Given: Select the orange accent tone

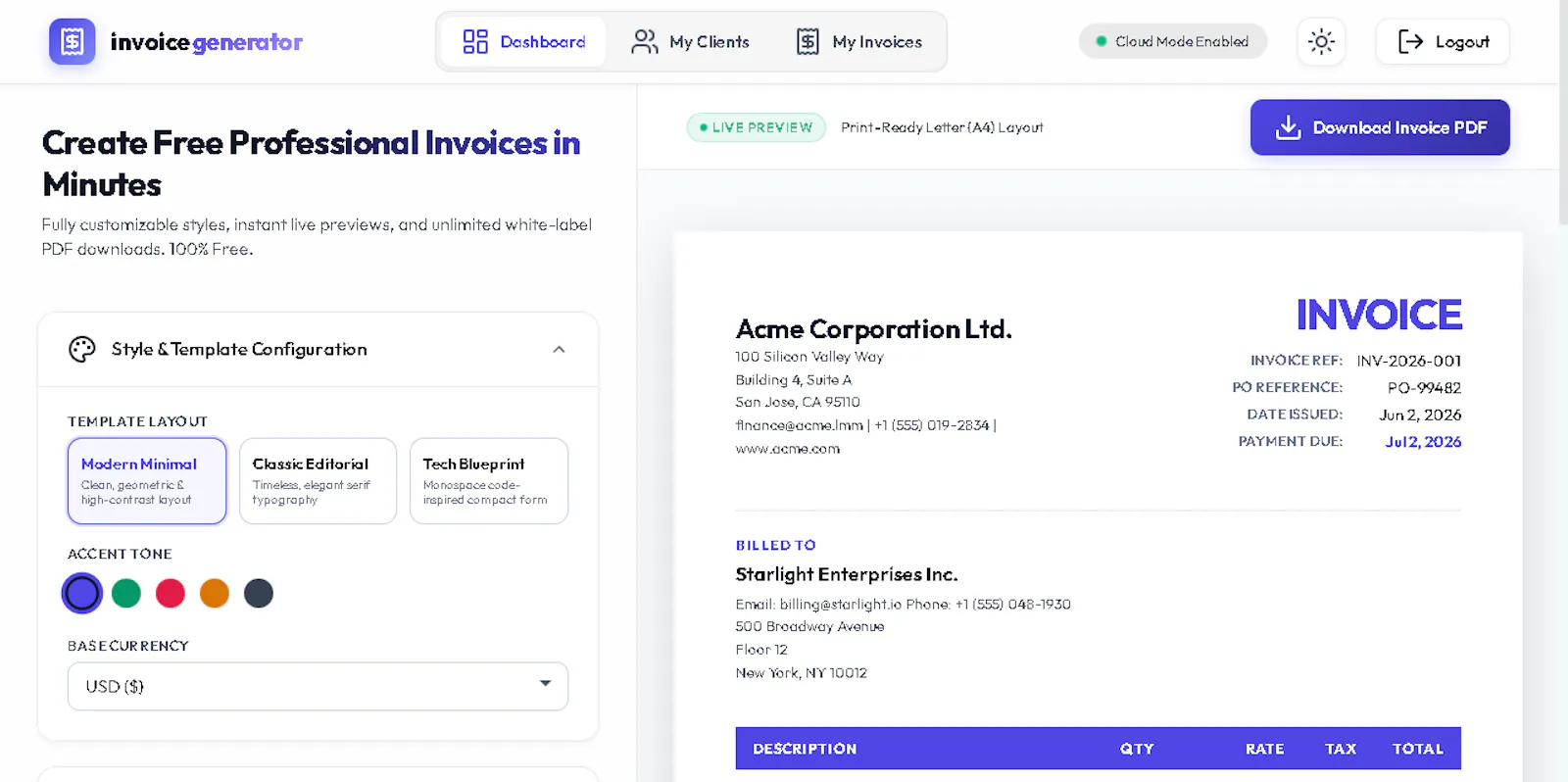Looking at the screenshot, I should coord(215,593).
